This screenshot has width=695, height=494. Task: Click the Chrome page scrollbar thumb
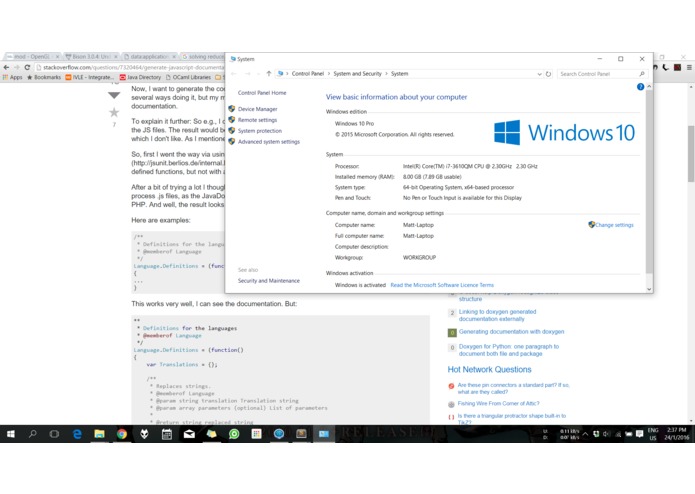point(691,154)
